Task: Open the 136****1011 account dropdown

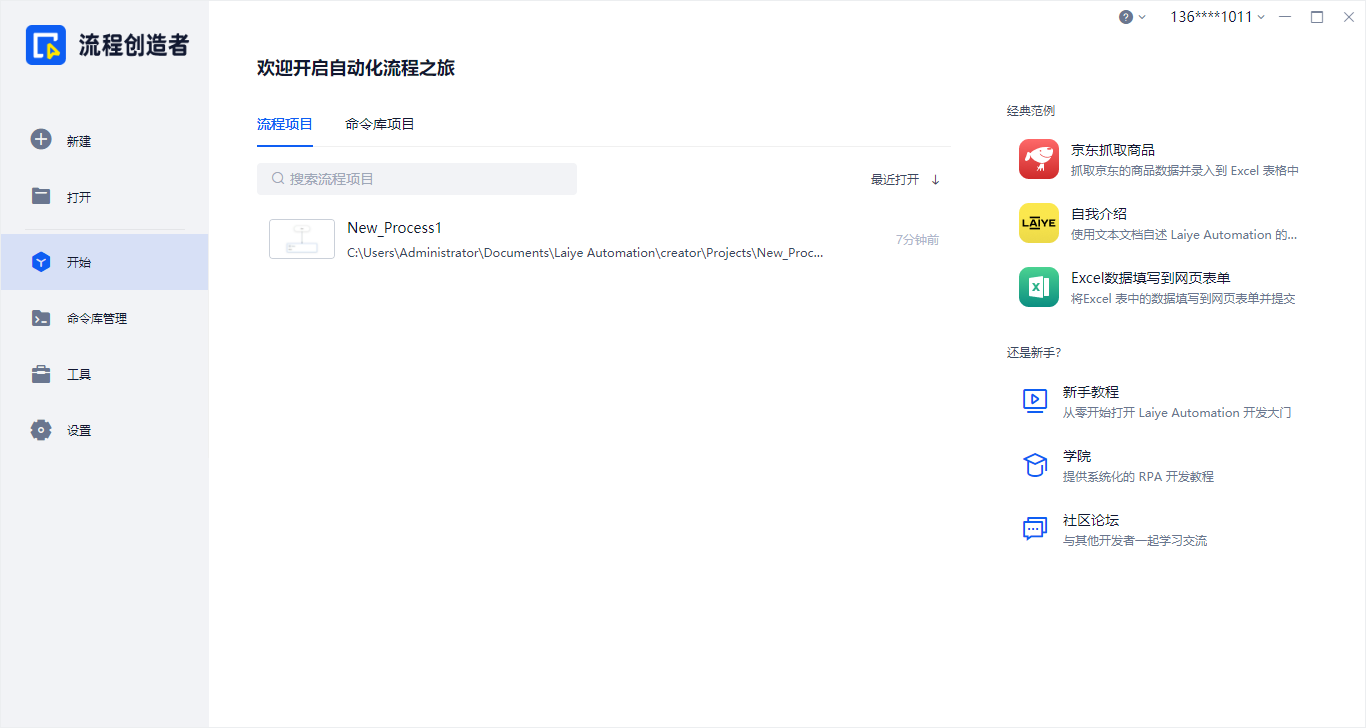Action: 1216,17
